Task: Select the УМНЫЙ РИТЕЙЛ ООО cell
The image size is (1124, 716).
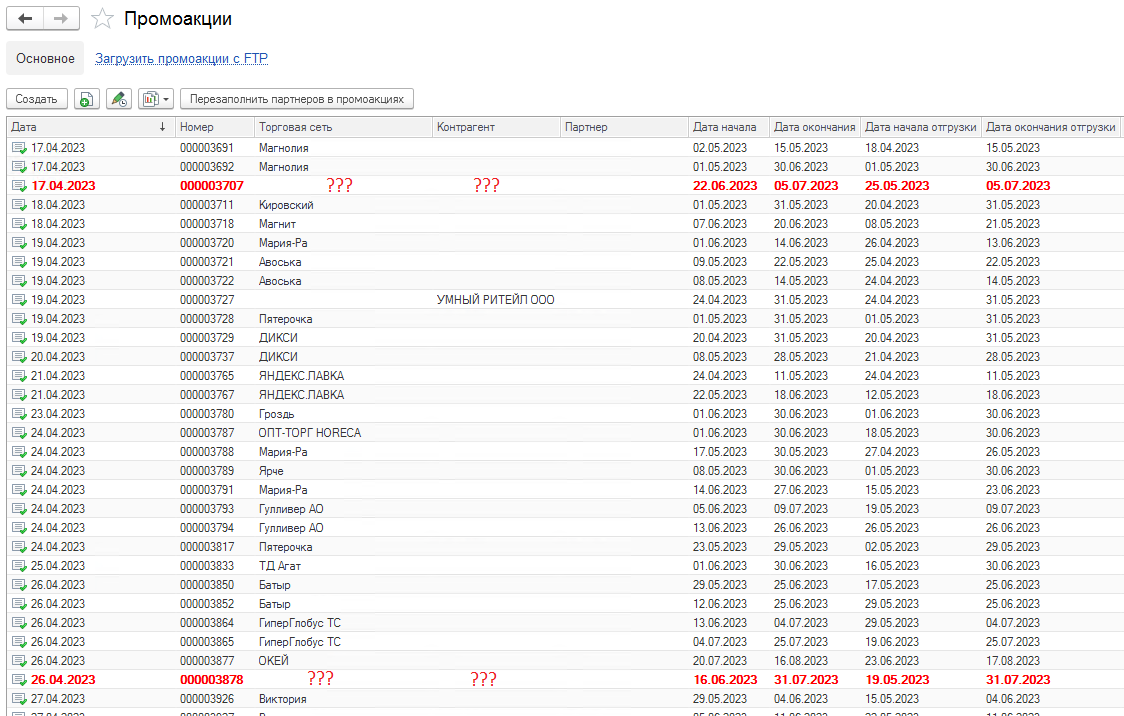Action: click(495, 300)
